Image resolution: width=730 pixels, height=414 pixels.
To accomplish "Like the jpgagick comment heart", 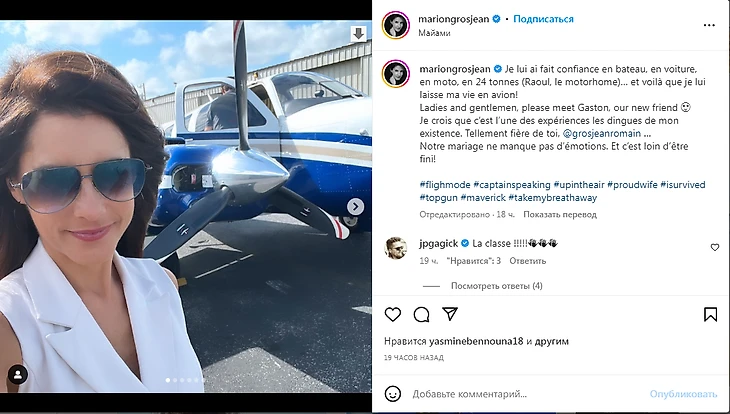I will click(715, 248).
